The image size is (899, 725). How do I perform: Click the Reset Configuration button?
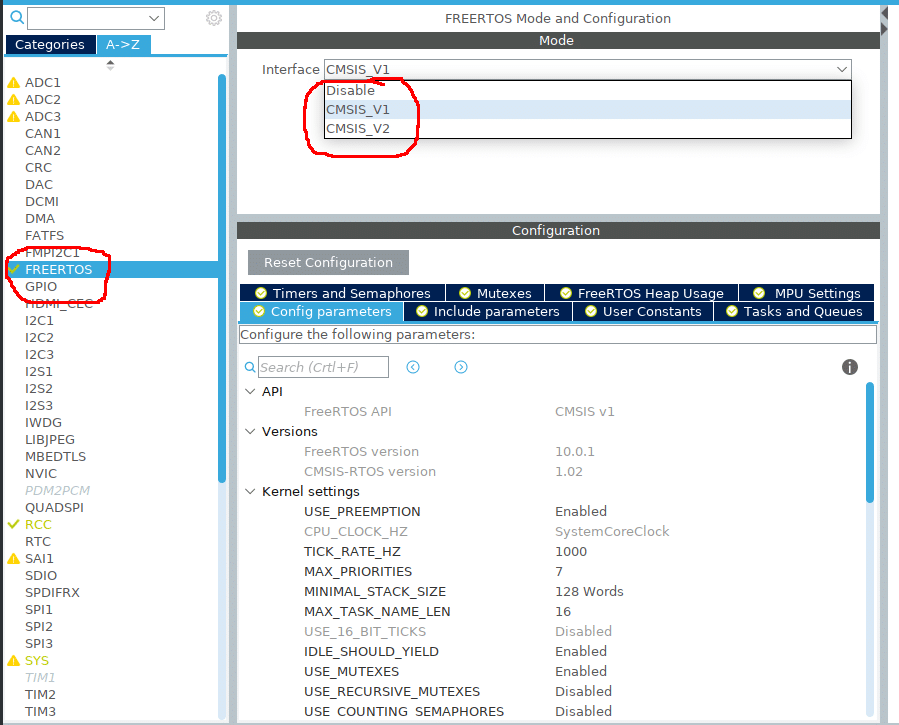pos(329,262)
